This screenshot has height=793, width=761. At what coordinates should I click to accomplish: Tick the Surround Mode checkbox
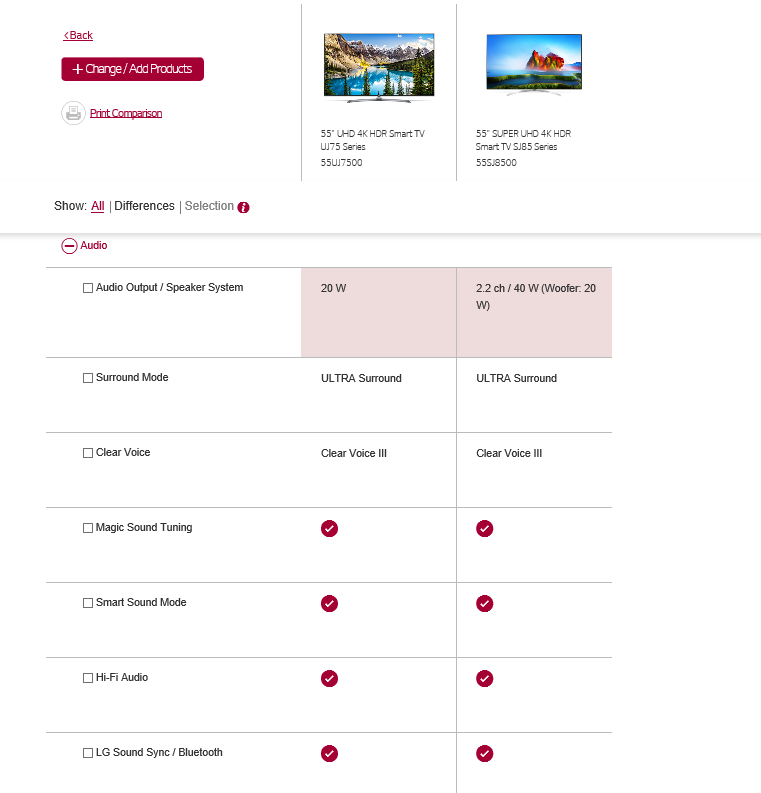click(x=88, y=378)
